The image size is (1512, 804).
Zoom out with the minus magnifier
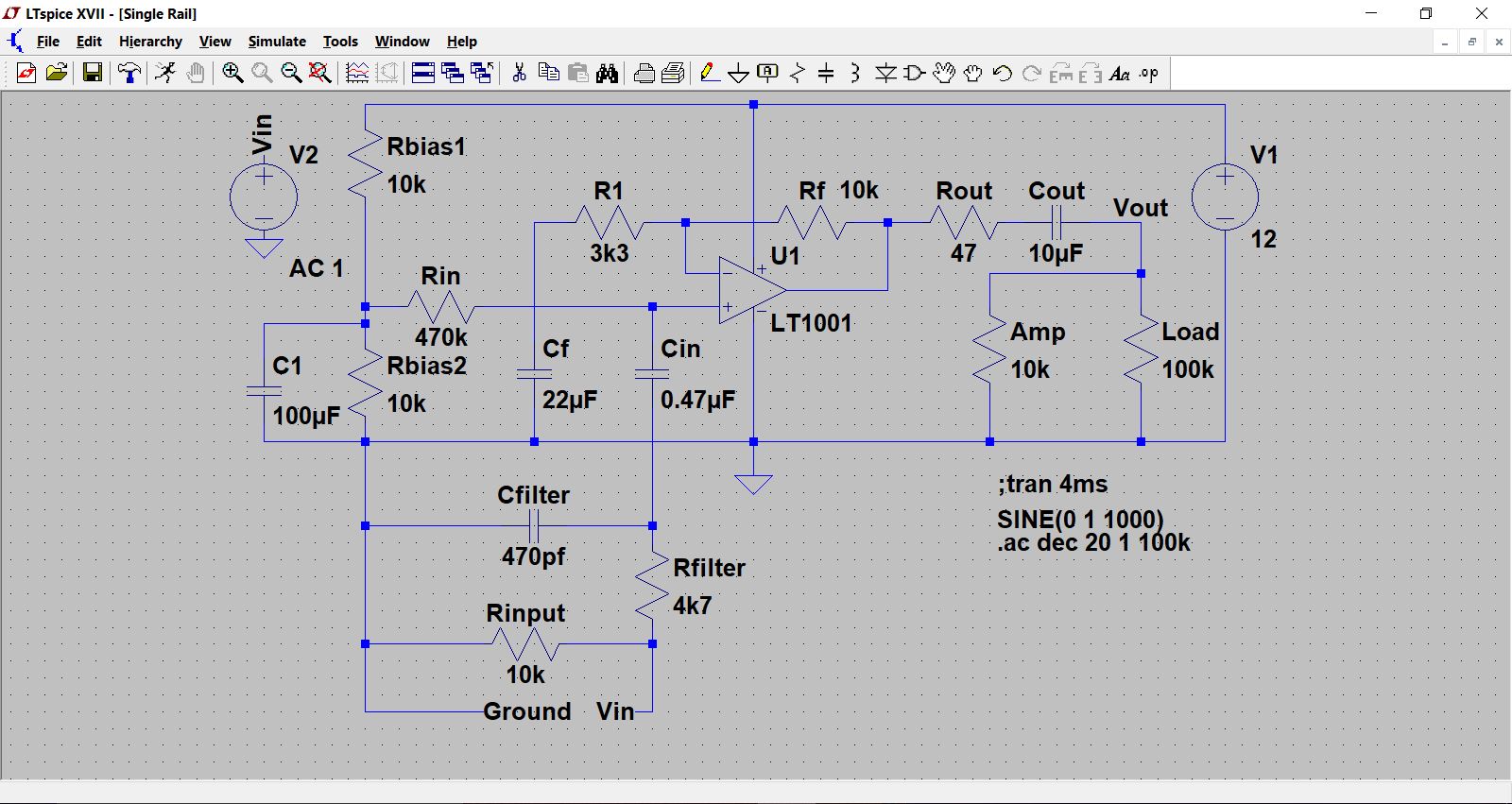point(291,73)
